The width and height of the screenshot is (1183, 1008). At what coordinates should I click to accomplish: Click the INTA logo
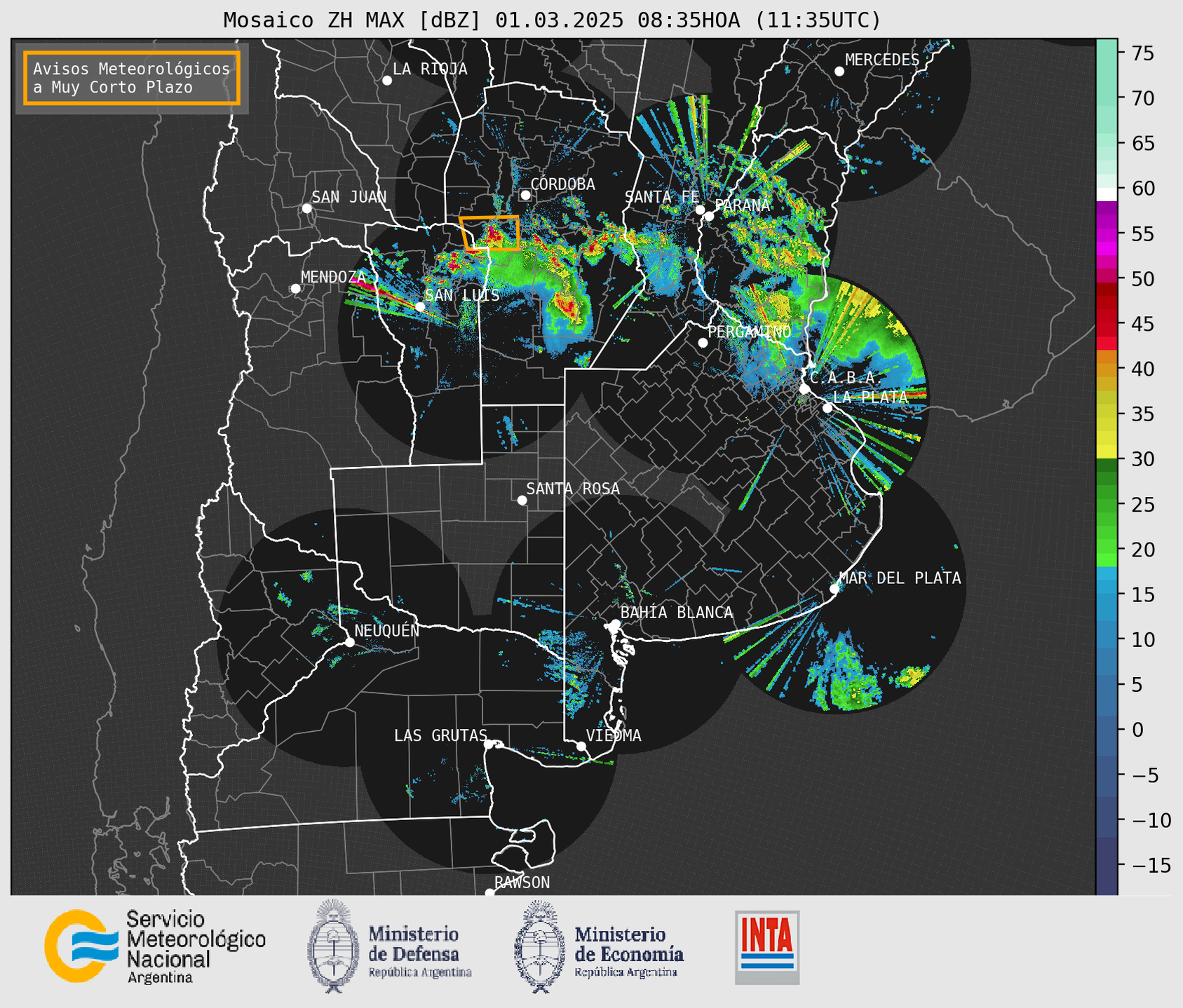[x=767, y=946]
